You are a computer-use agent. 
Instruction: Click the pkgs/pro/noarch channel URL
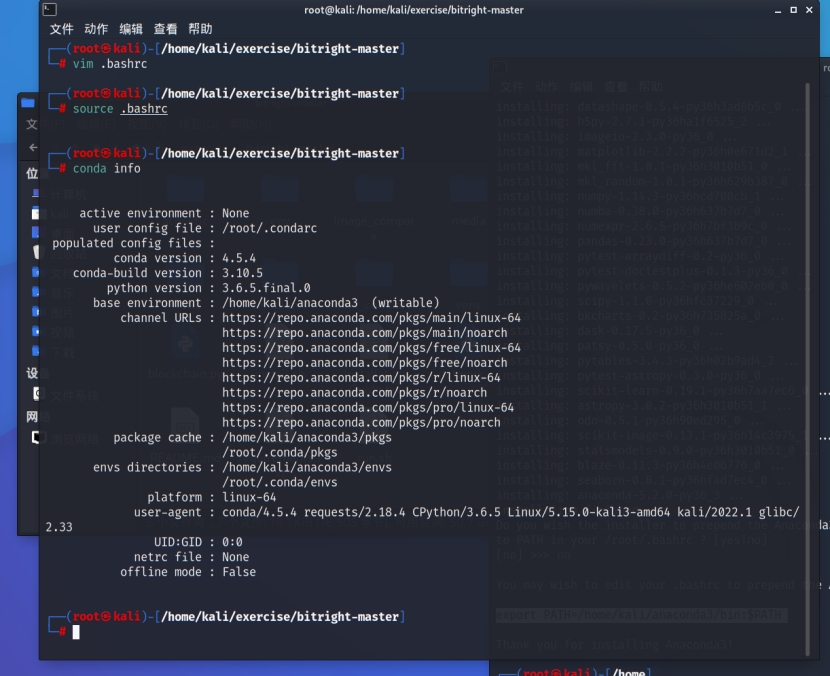361,423
